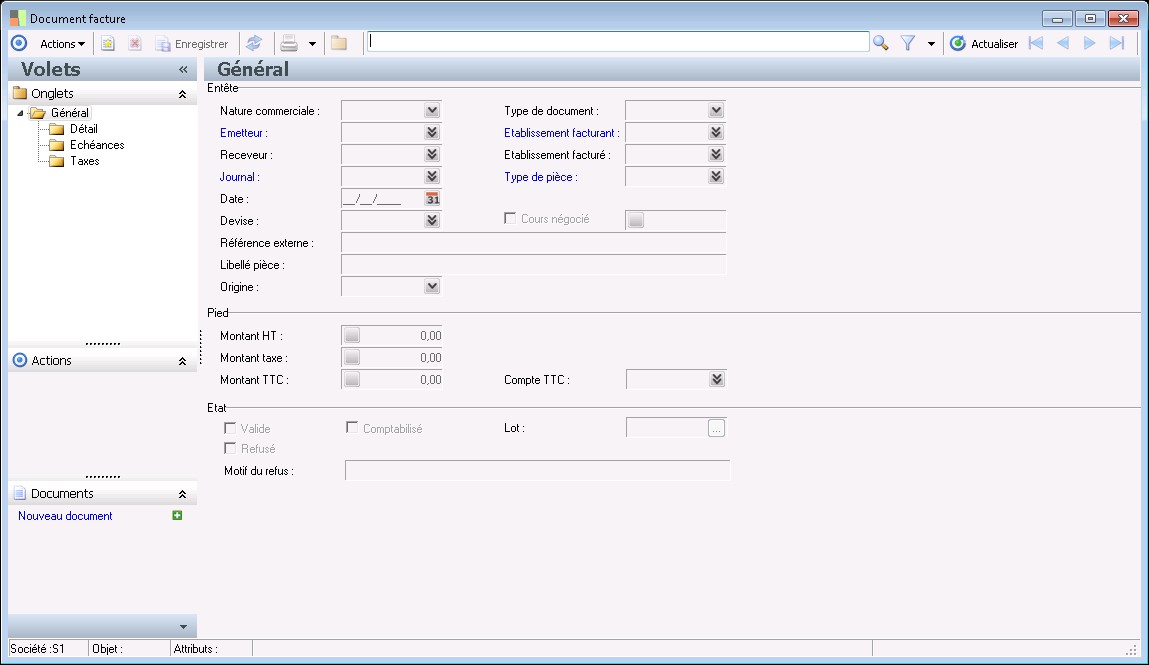Screen dimensions: 1149x665
Task: Click the printer icon in the toolbar
Action: pos(289,43)
